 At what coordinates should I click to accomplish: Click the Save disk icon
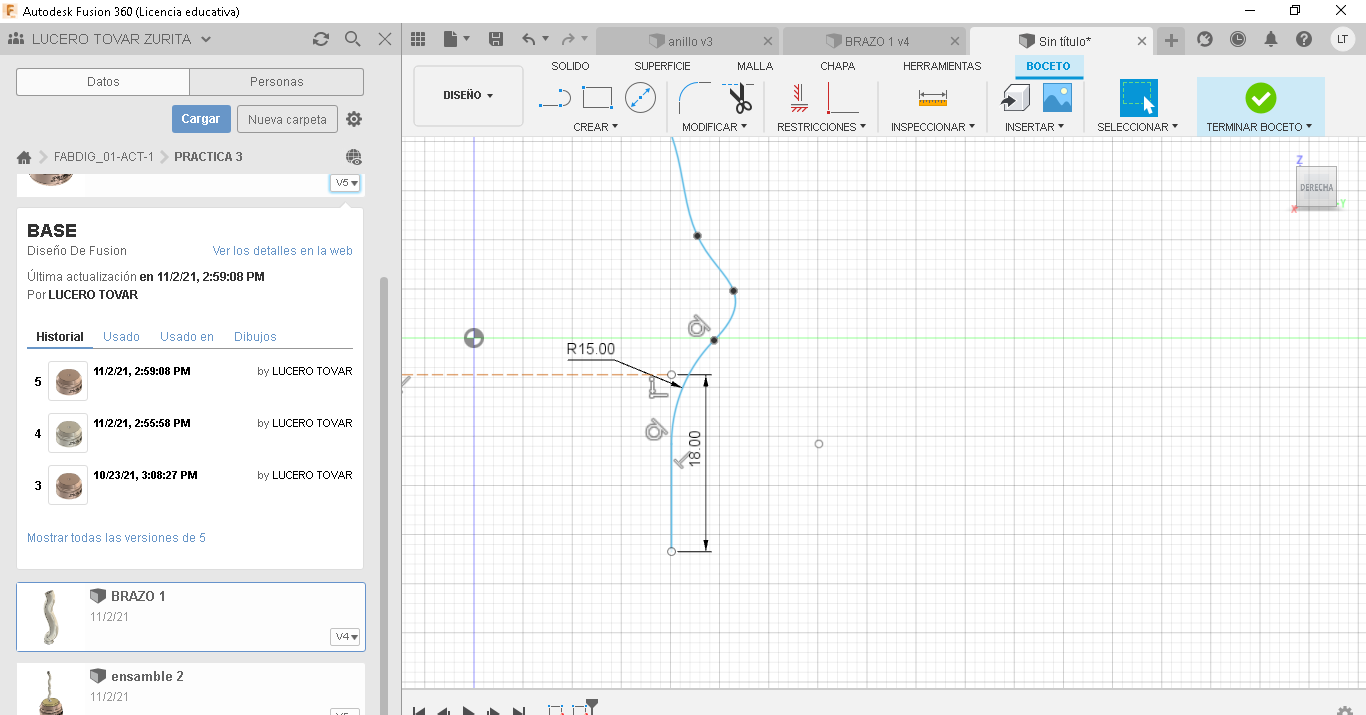click(x=495, y=39)
